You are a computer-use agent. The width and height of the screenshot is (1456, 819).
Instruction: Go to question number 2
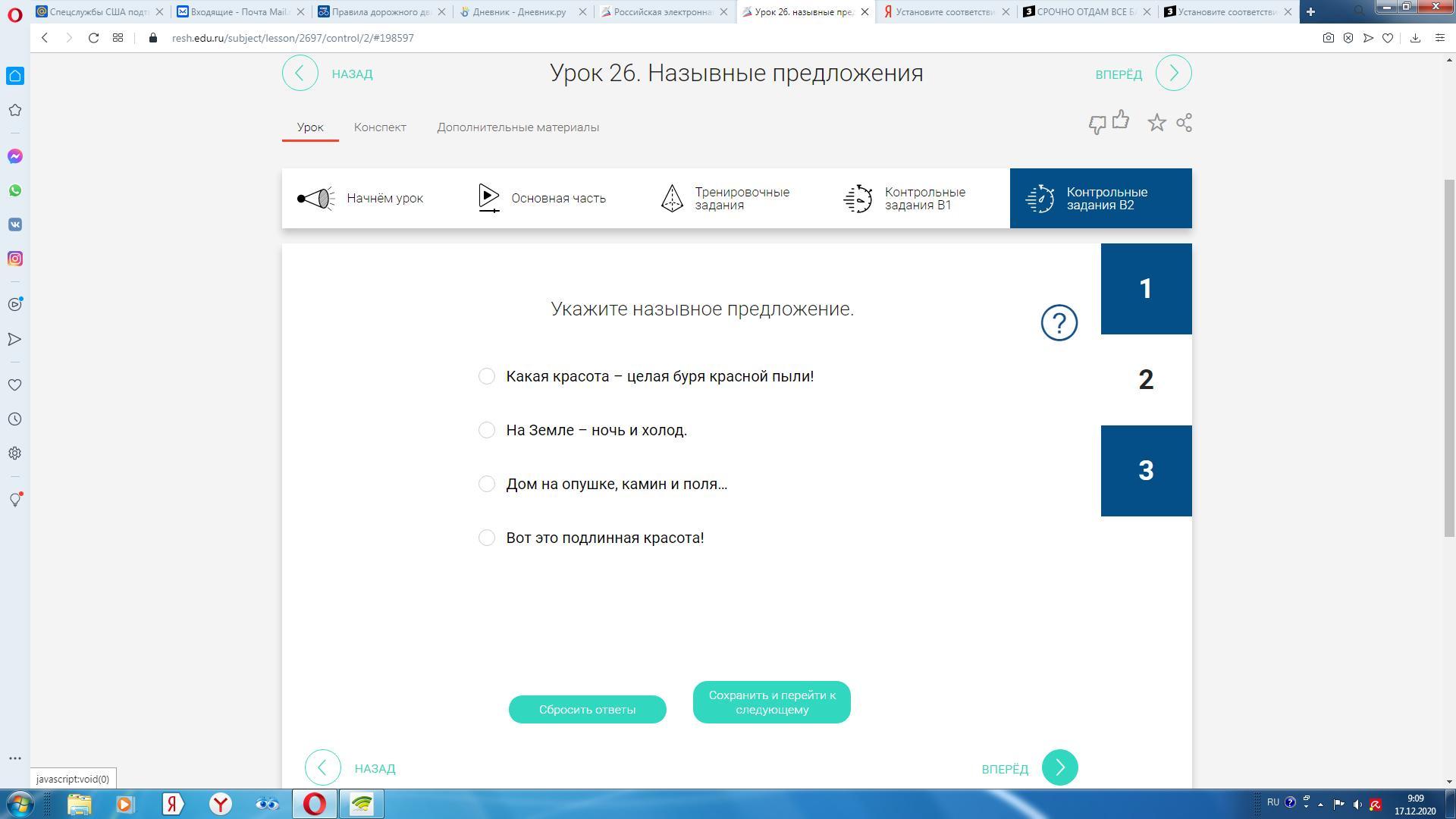(1146, 380)
